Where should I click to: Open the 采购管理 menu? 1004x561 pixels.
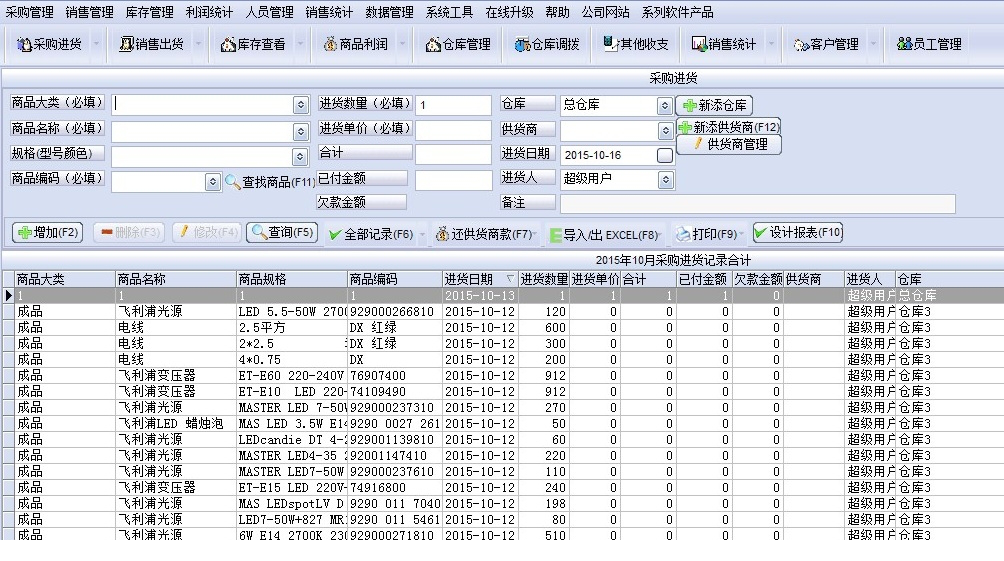click(29, 12)
